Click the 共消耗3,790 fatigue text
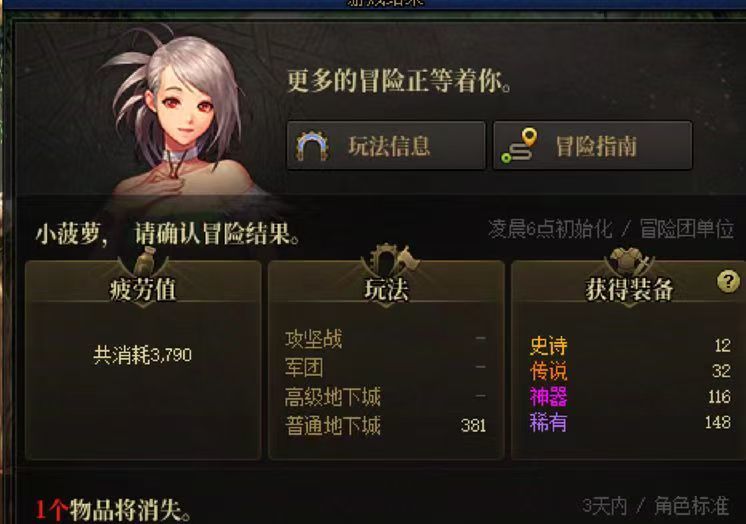 143,355
